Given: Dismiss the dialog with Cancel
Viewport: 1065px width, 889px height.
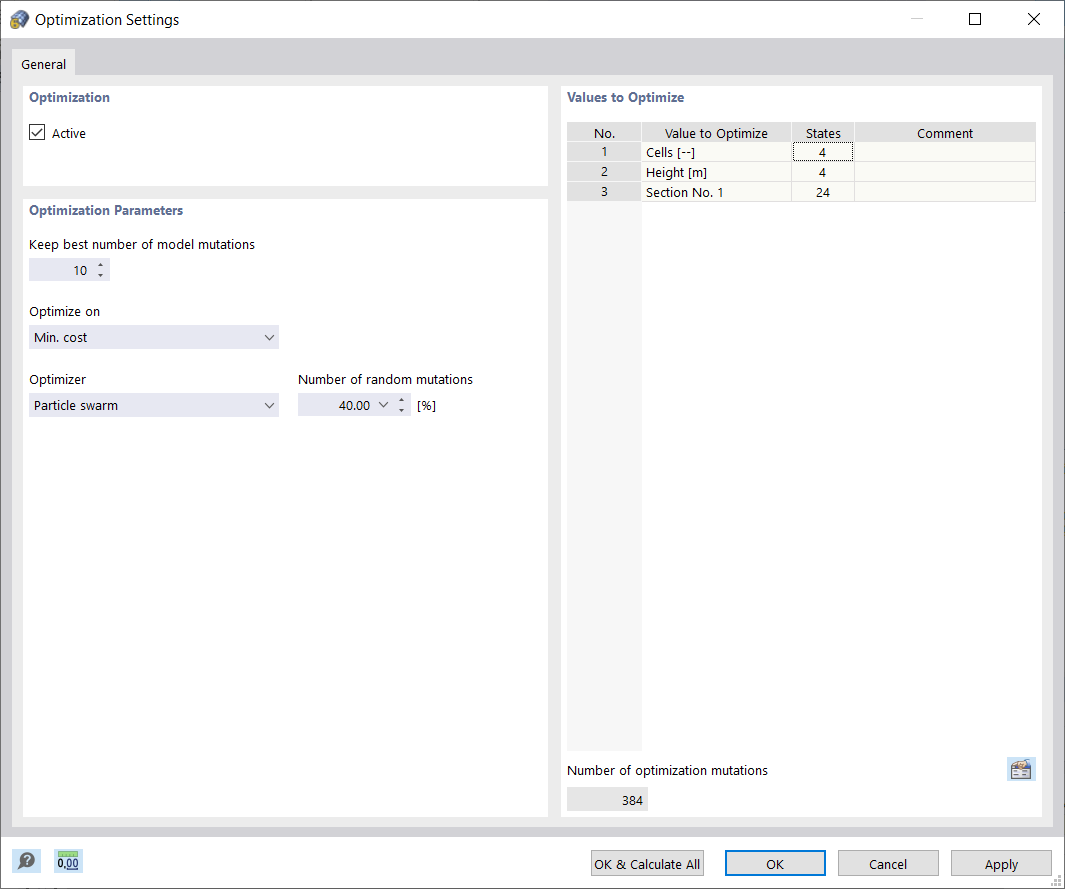Looking at the screenshot, I should click(887, 862).
